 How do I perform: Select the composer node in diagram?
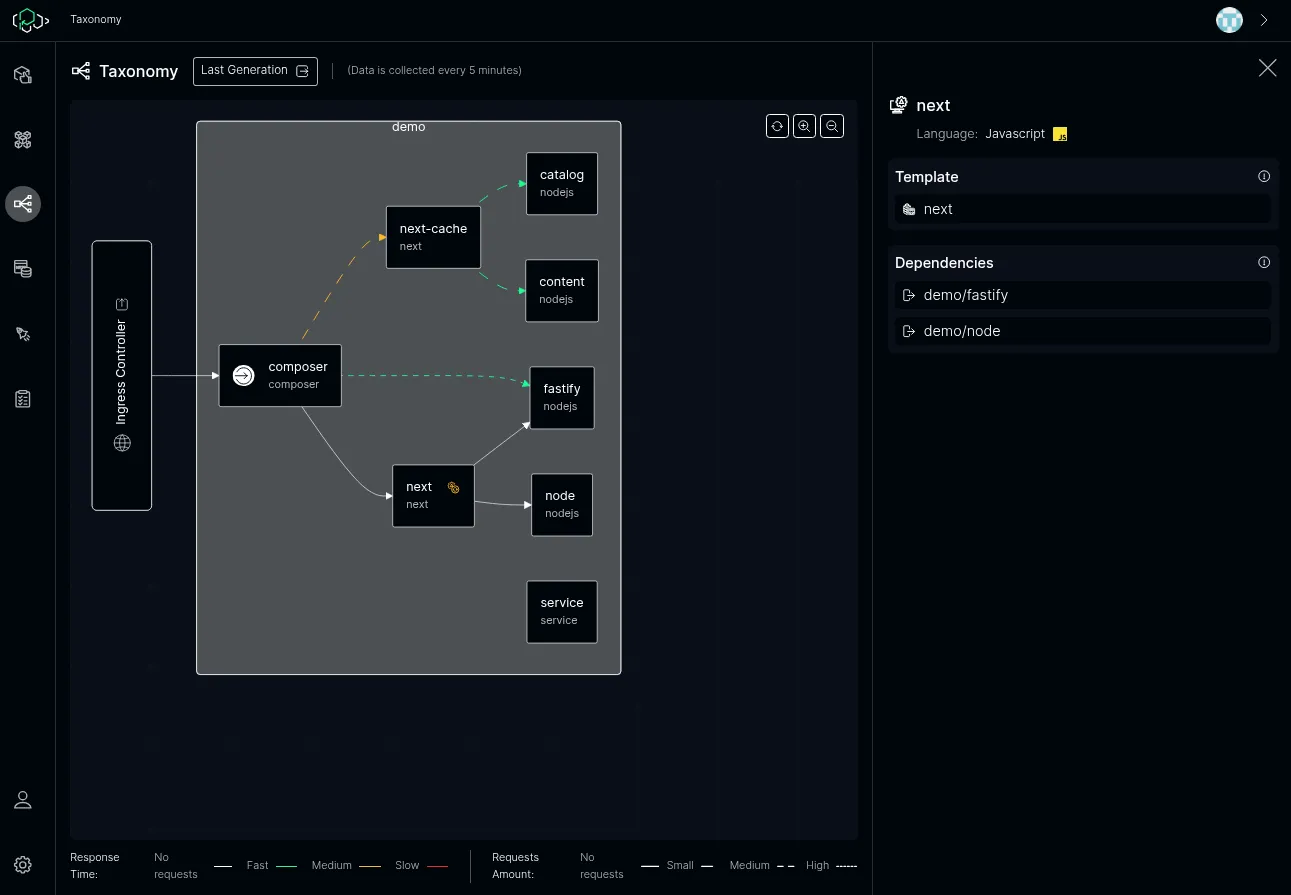pos(280,376)
